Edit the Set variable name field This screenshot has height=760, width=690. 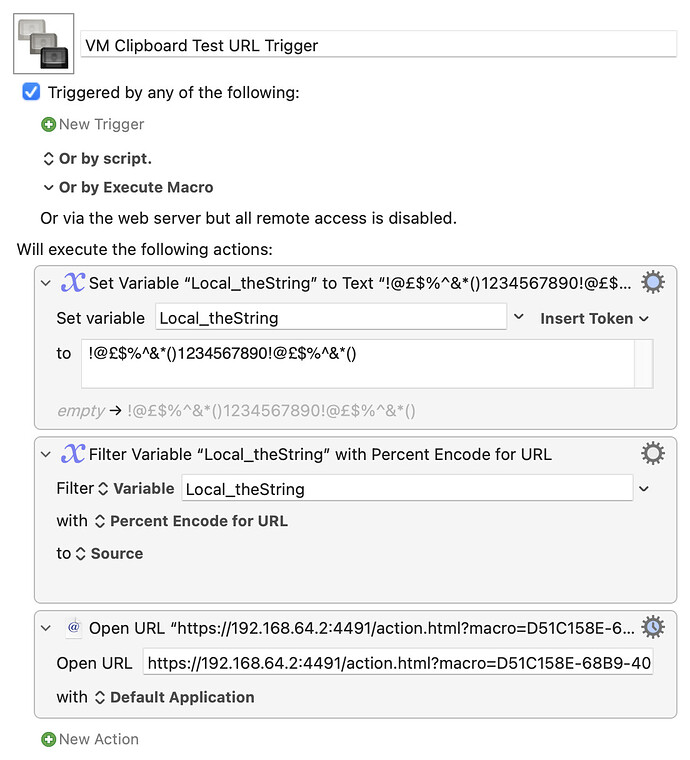331,318
